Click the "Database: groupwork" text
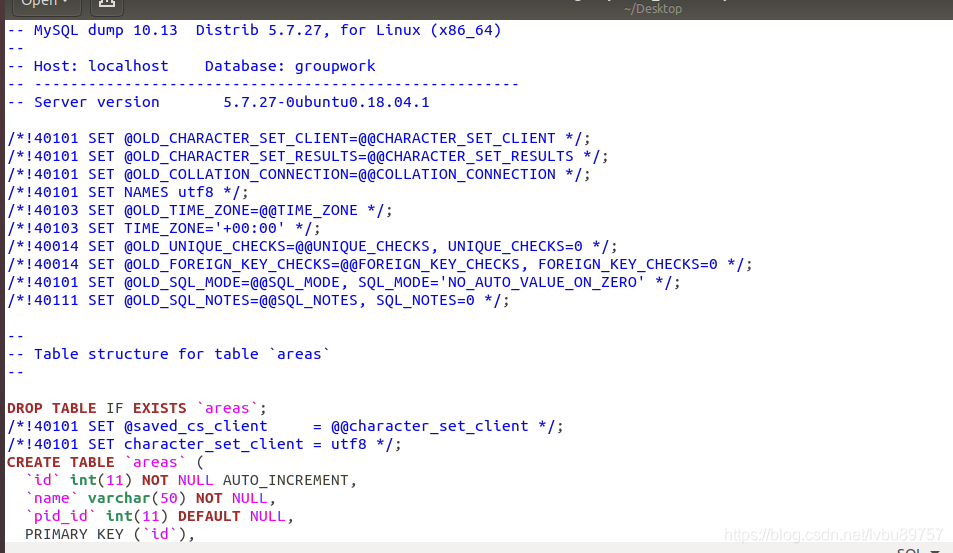Viewport: 953px width, 553px height. (x=290, y=66)
